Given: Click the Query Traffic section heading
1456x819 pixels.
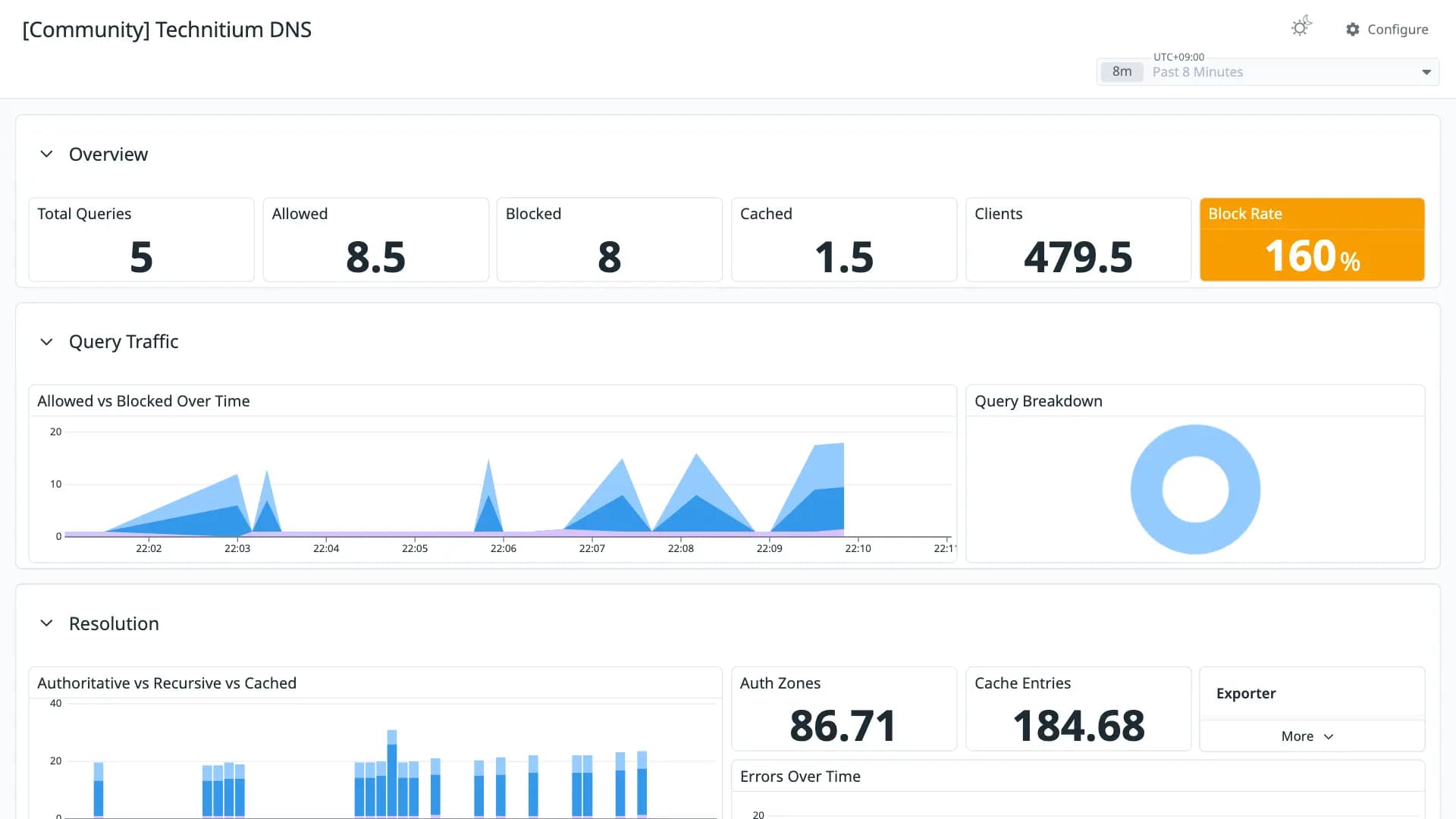Looking at the screenshot, I should pyautogui.click(x=124, y=342).
